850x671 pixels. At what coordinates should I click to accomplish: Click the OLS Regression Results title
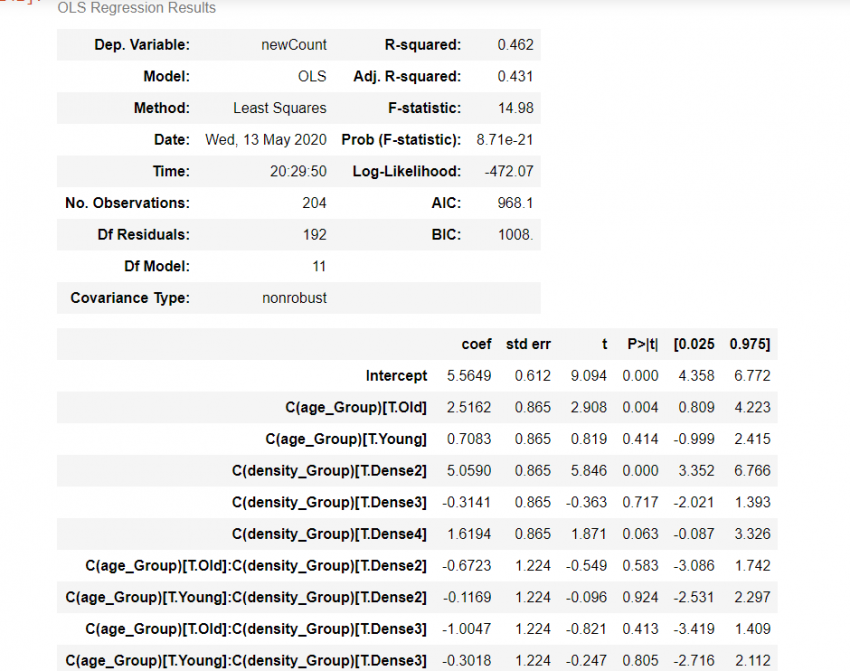(137, 8)
